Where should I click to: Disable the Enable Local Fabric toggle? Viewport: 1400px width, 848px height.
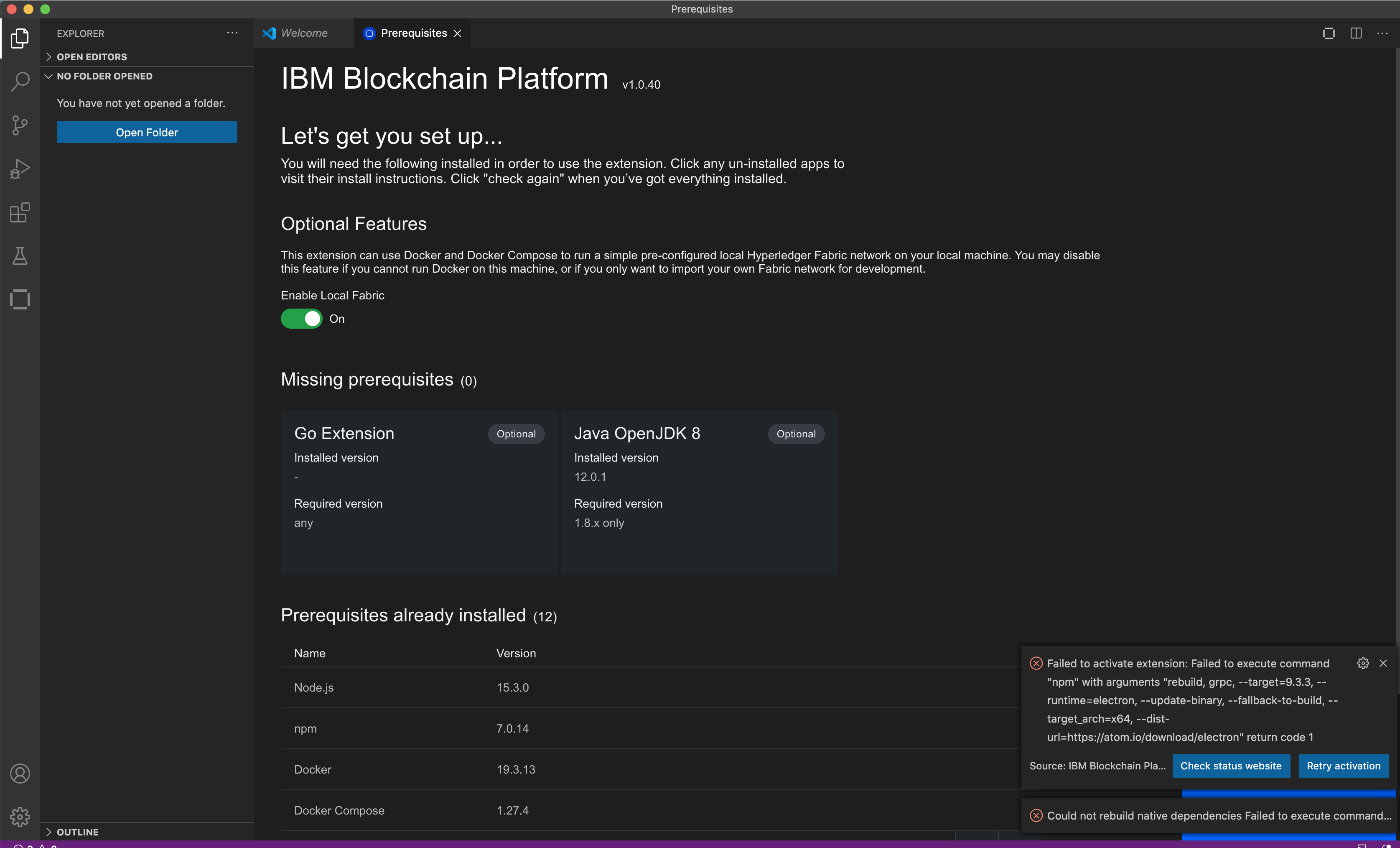click(x=302, y=319)
